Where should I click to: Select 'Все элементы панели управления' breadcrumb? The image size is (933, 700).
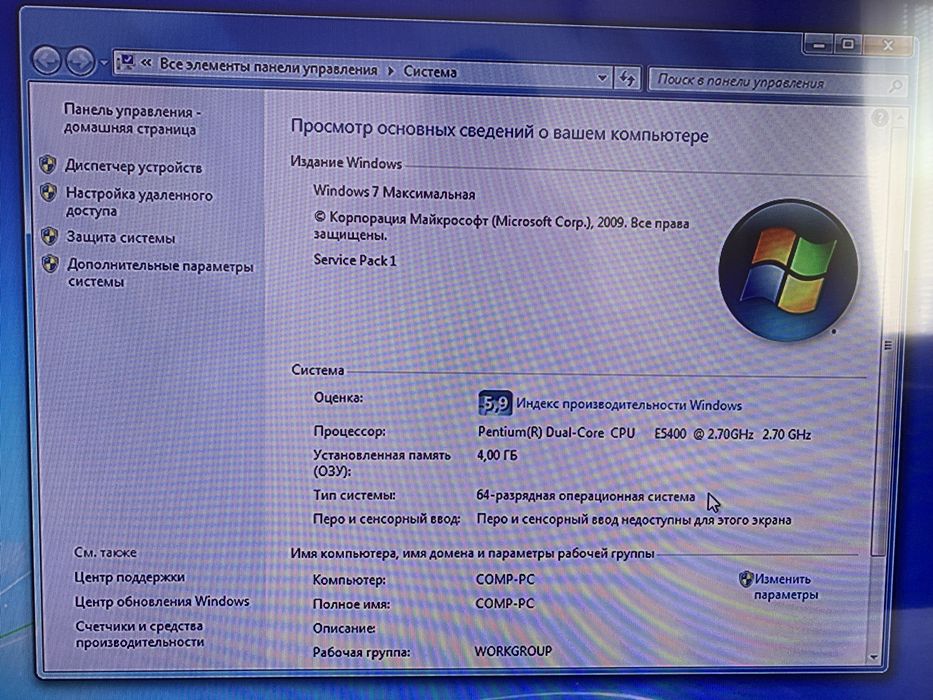tap(268, 67)
